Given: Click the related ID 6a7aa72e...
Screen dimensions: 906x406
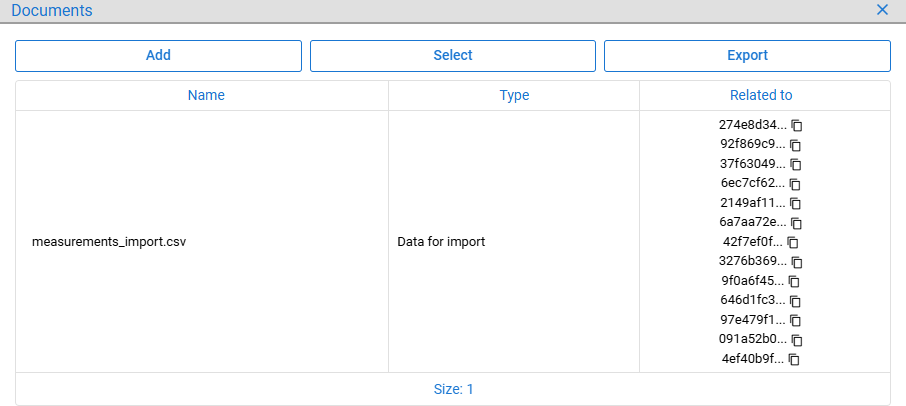Looking at the screenshot, I should coord(753,222).
